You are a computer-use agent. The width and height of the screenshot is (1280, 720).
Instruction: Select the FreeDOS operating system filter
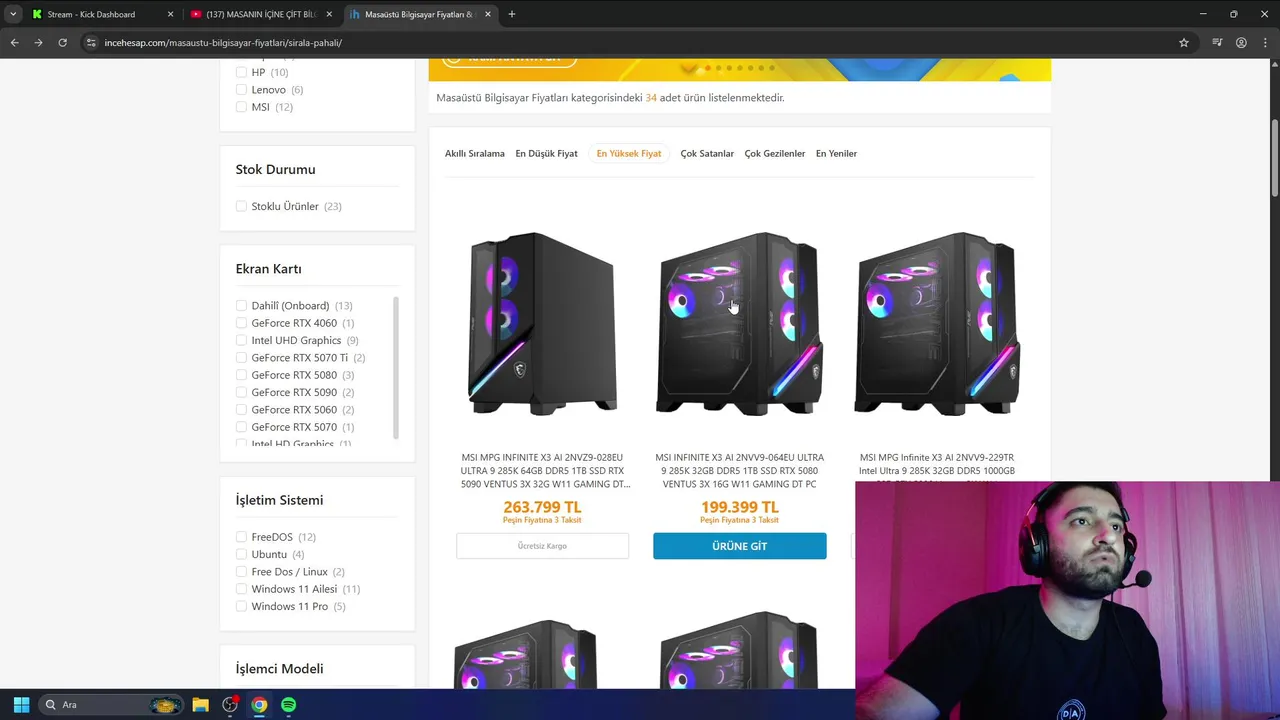click(x=241, y=537)
